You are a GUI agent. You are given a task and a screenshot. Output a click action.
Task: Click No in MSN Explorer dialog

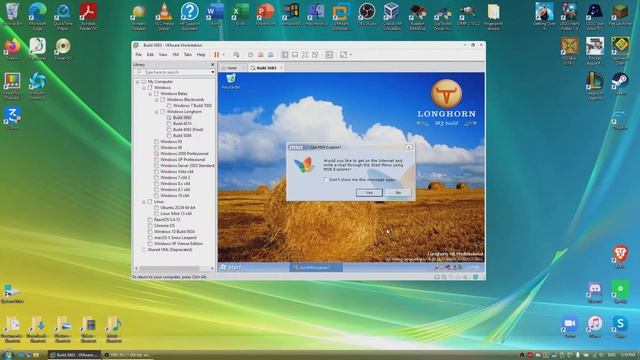coord(398,193)
